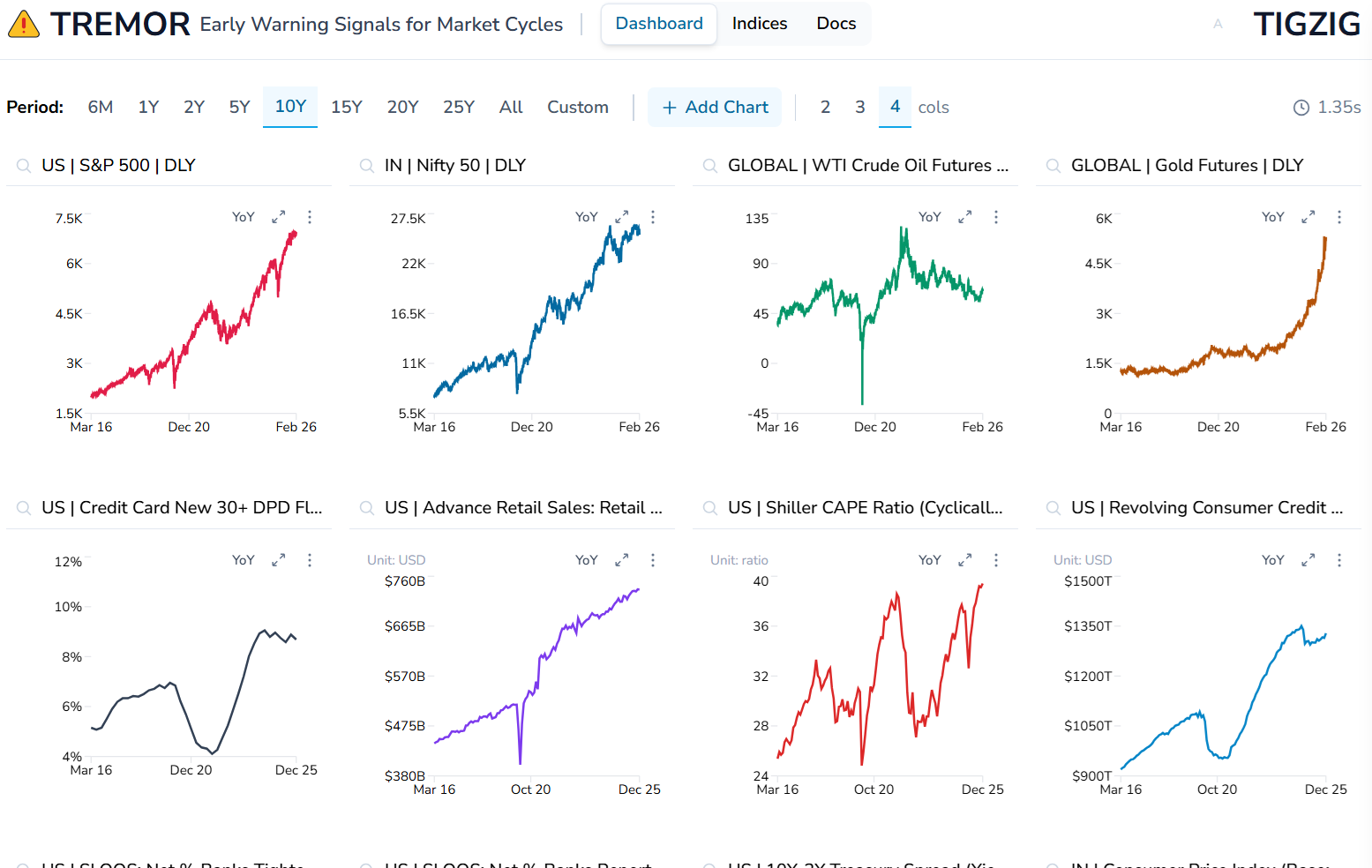Screen dimensions: 1372x868
Task: Select the 10Y period
Action: pos(290,107)
